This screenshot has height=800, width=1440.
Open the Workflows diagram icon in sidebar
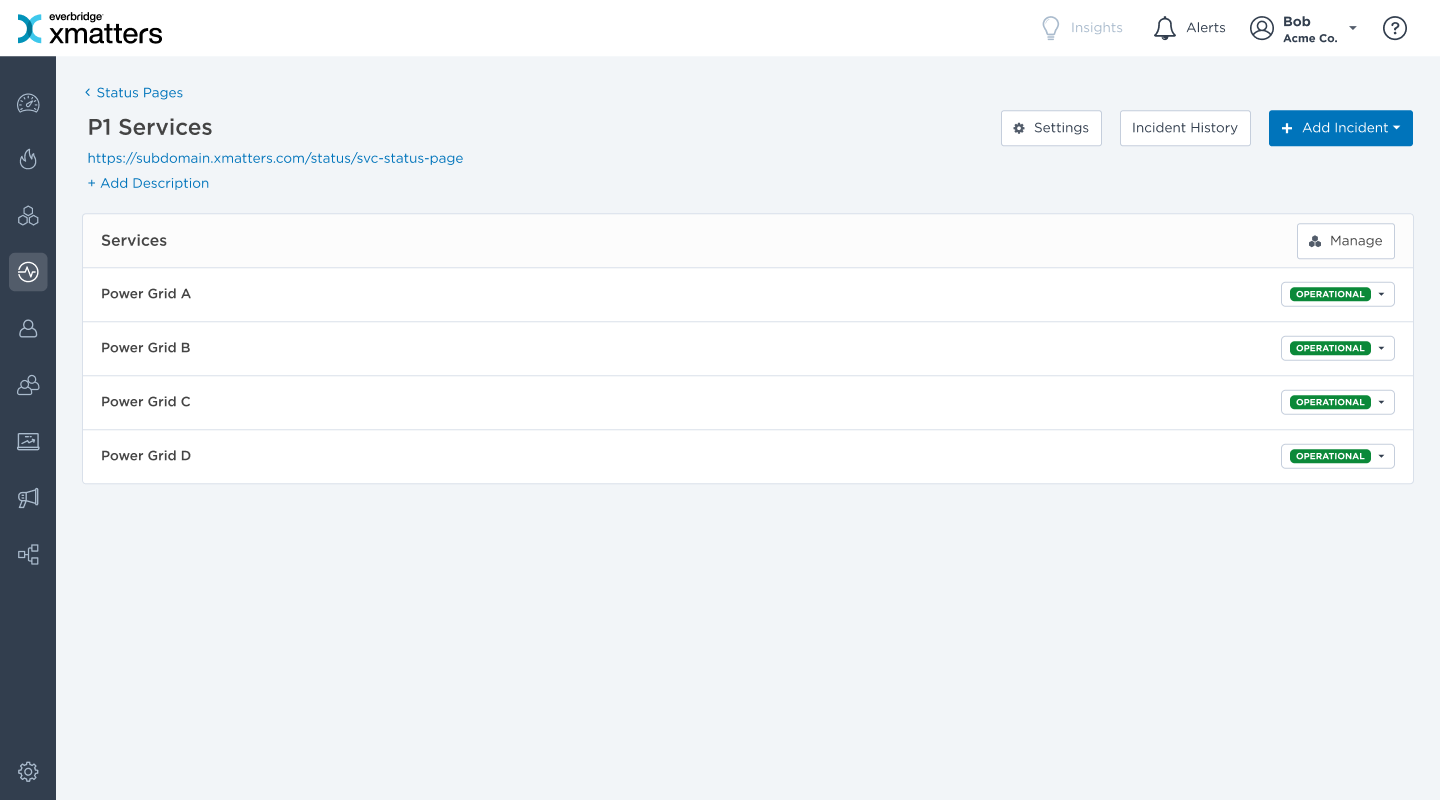click(28, 554)
